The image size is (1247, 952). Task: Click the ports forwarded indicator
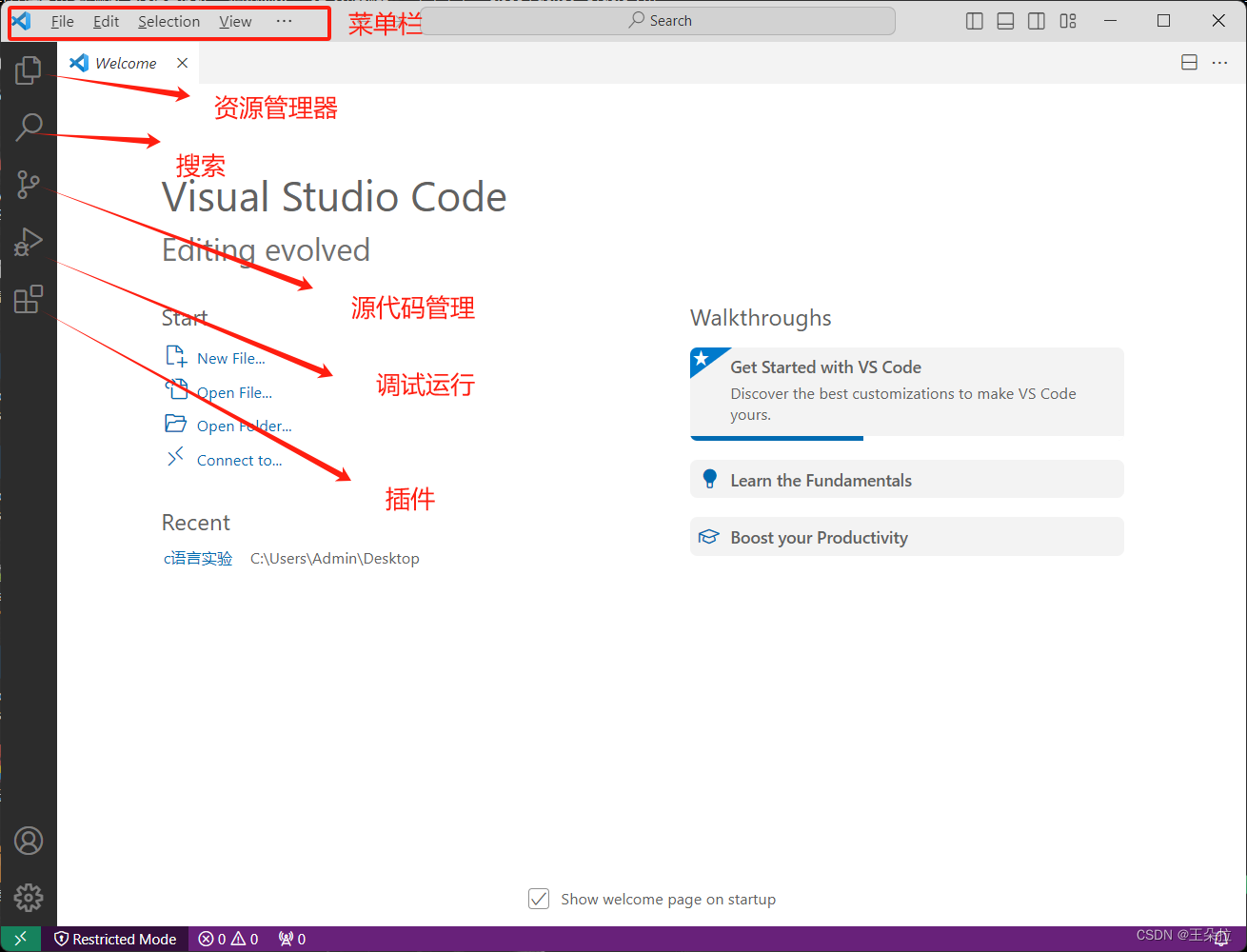point(292,939)
